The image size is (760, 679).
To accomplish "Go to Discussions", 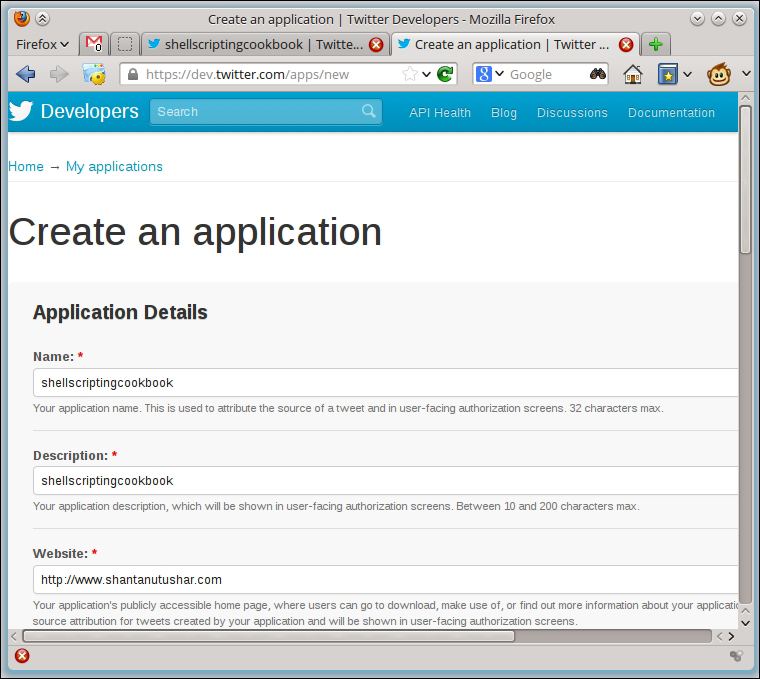I will click(x=572, y=112).
